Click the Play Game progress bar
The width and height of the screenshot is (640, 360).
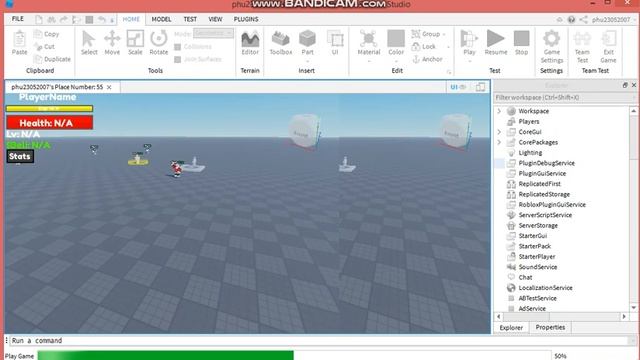coord(294,356)
